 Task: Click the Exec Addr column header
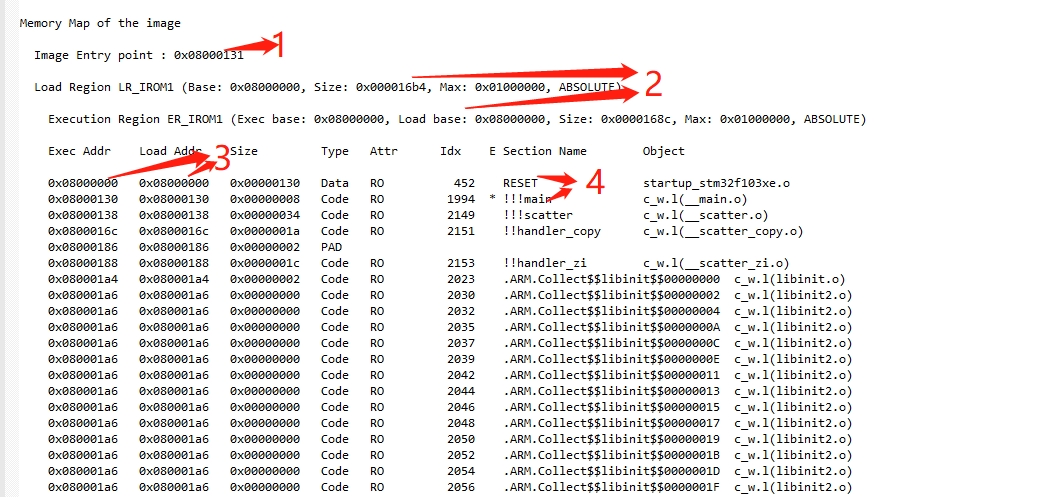pos(76,151)
